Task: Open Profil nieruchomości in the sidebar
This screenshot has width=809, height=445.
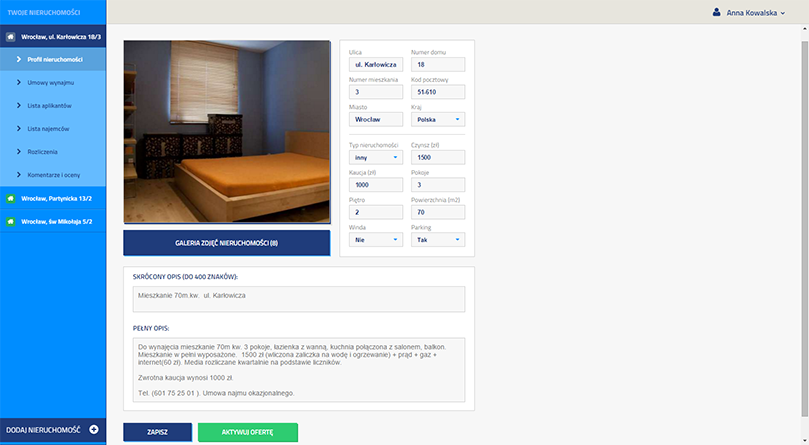Action: pos(53,59)
